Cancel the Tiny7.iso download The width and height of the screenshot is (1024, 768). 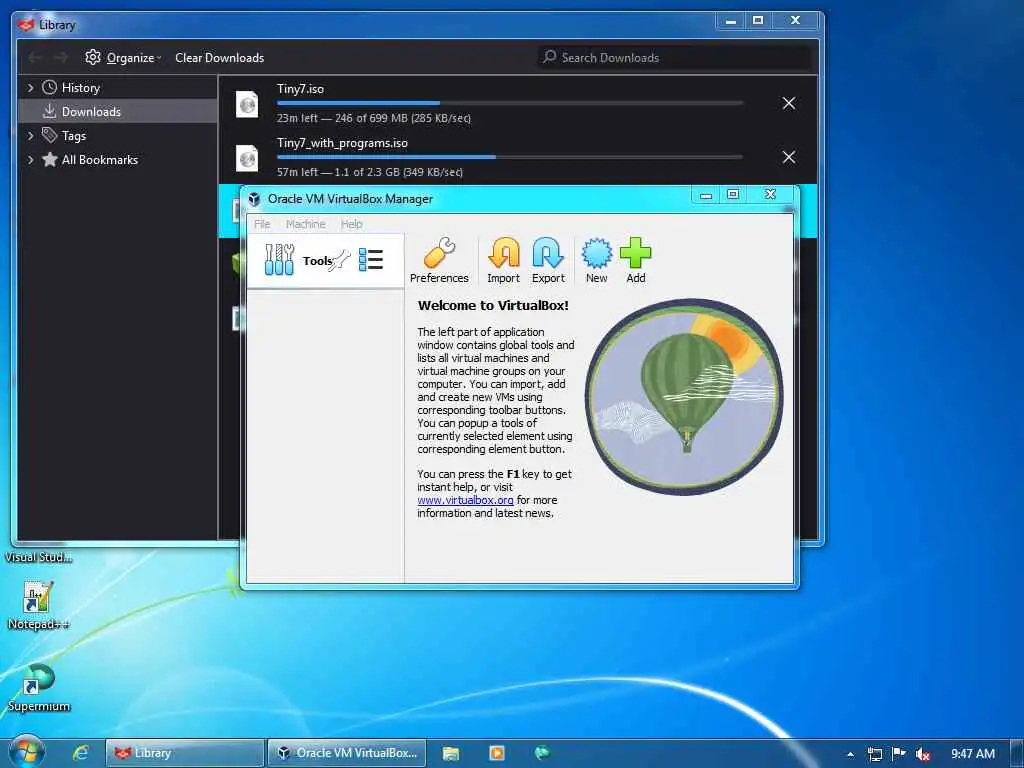pyautogui.click(x=789, y=103)
